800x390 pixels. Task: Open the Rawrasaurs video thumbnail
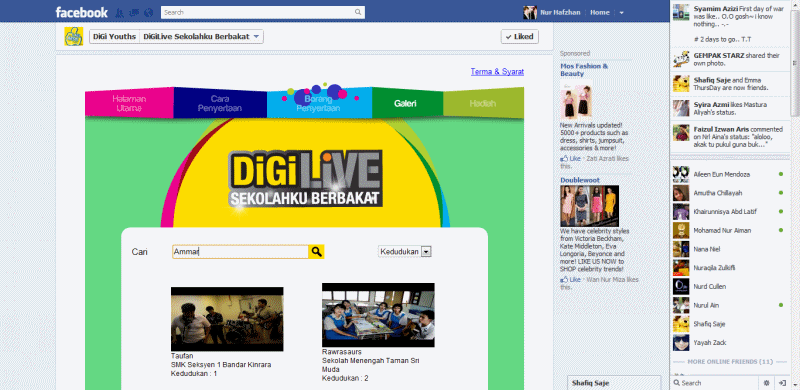[378, 315]
